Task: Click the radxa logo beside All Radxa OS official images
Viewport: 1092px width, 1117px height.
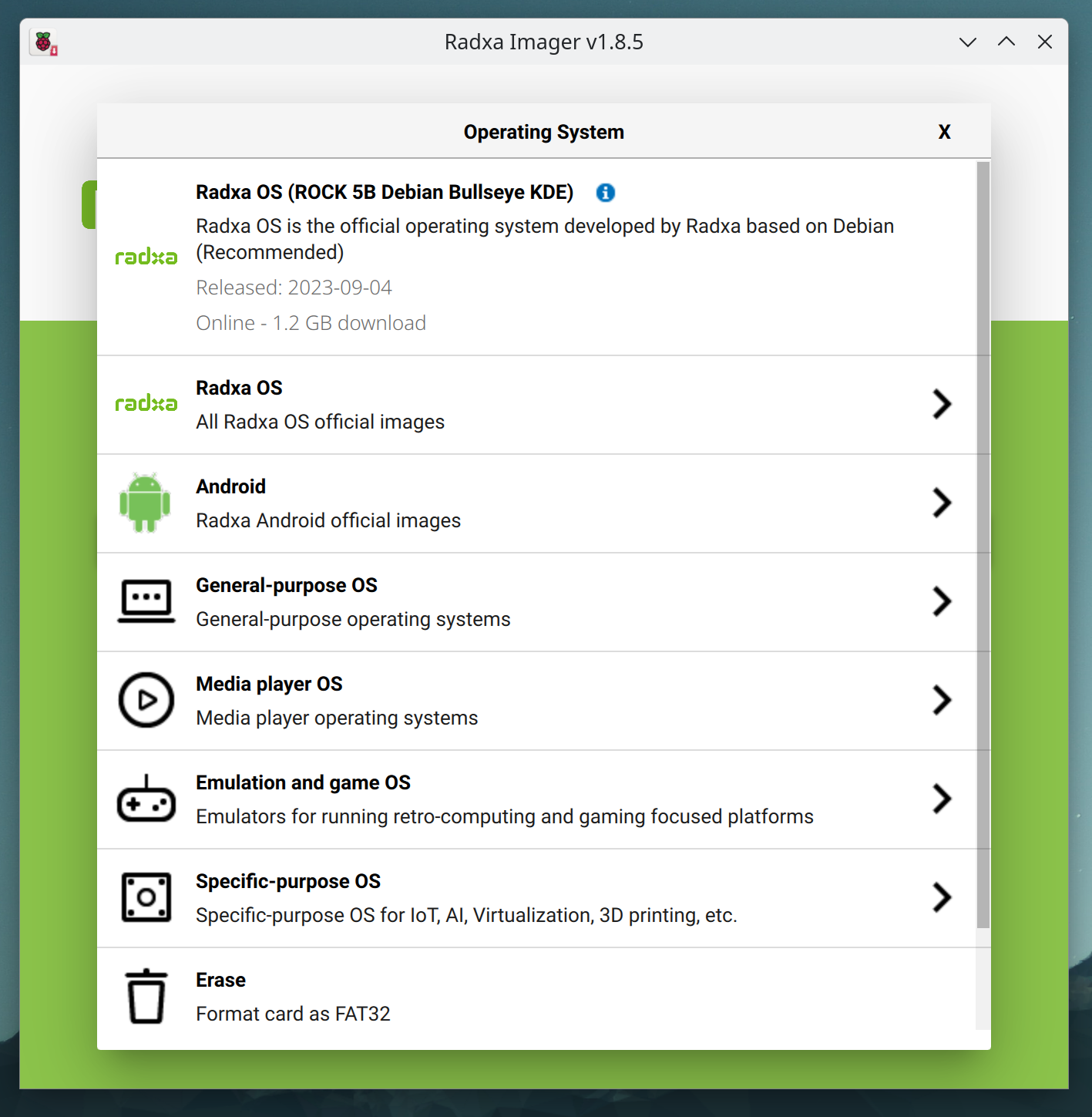Action: click(x=146, y=403)
